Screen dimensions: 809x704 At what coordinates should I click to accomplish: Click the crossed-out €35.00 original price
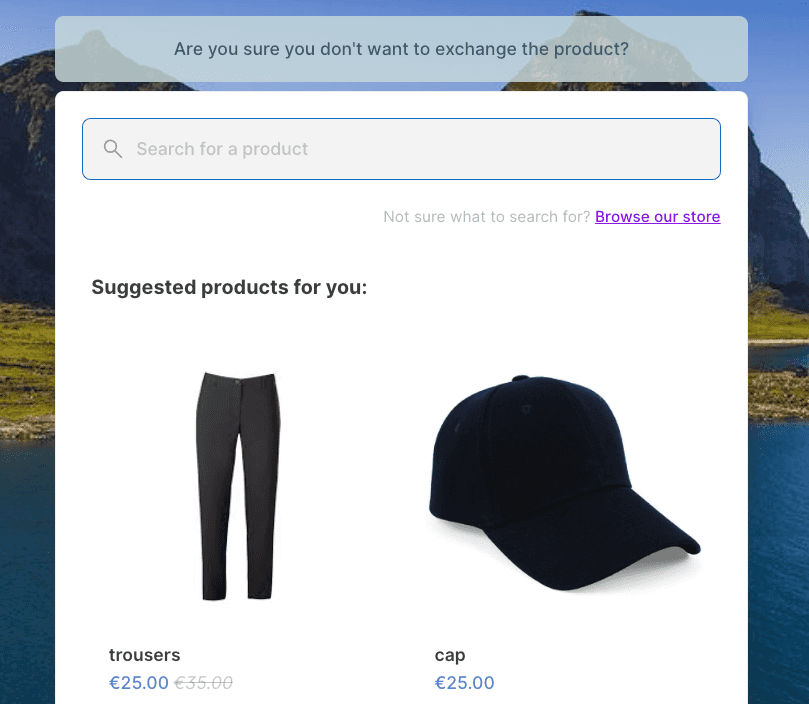click(203, 683)
